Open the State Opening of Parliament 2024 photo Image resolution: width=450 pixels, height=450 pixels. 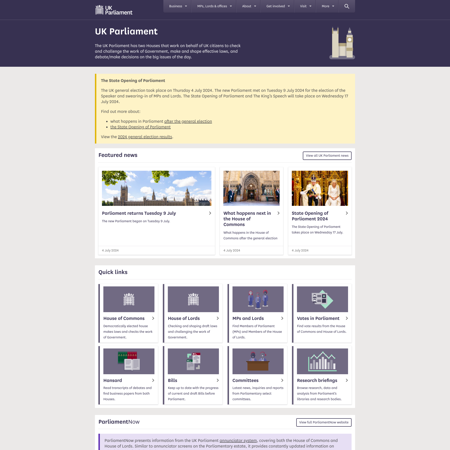(319, 188)
